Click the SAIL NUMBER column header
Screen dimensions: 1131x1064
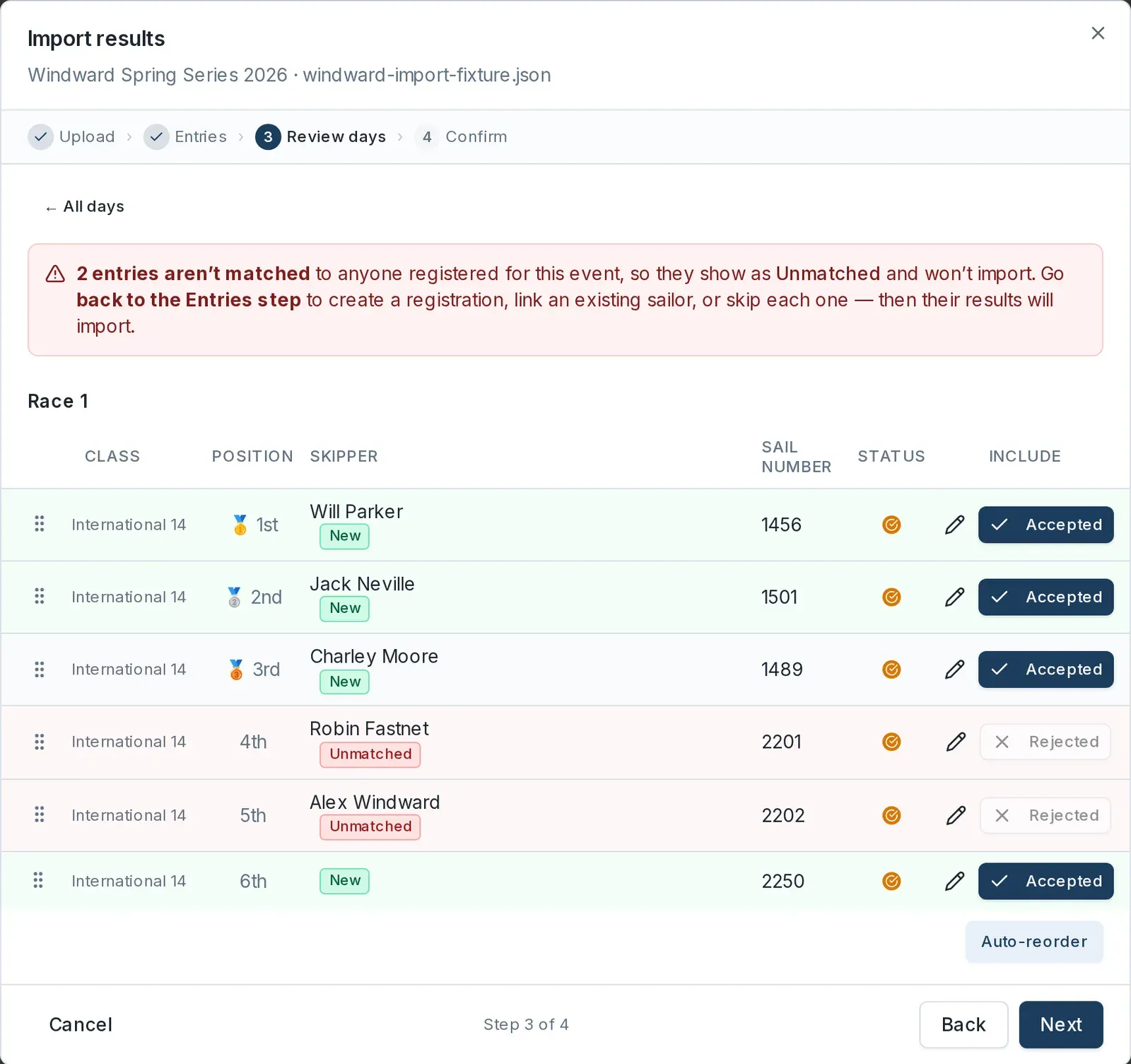pos(796,457)
